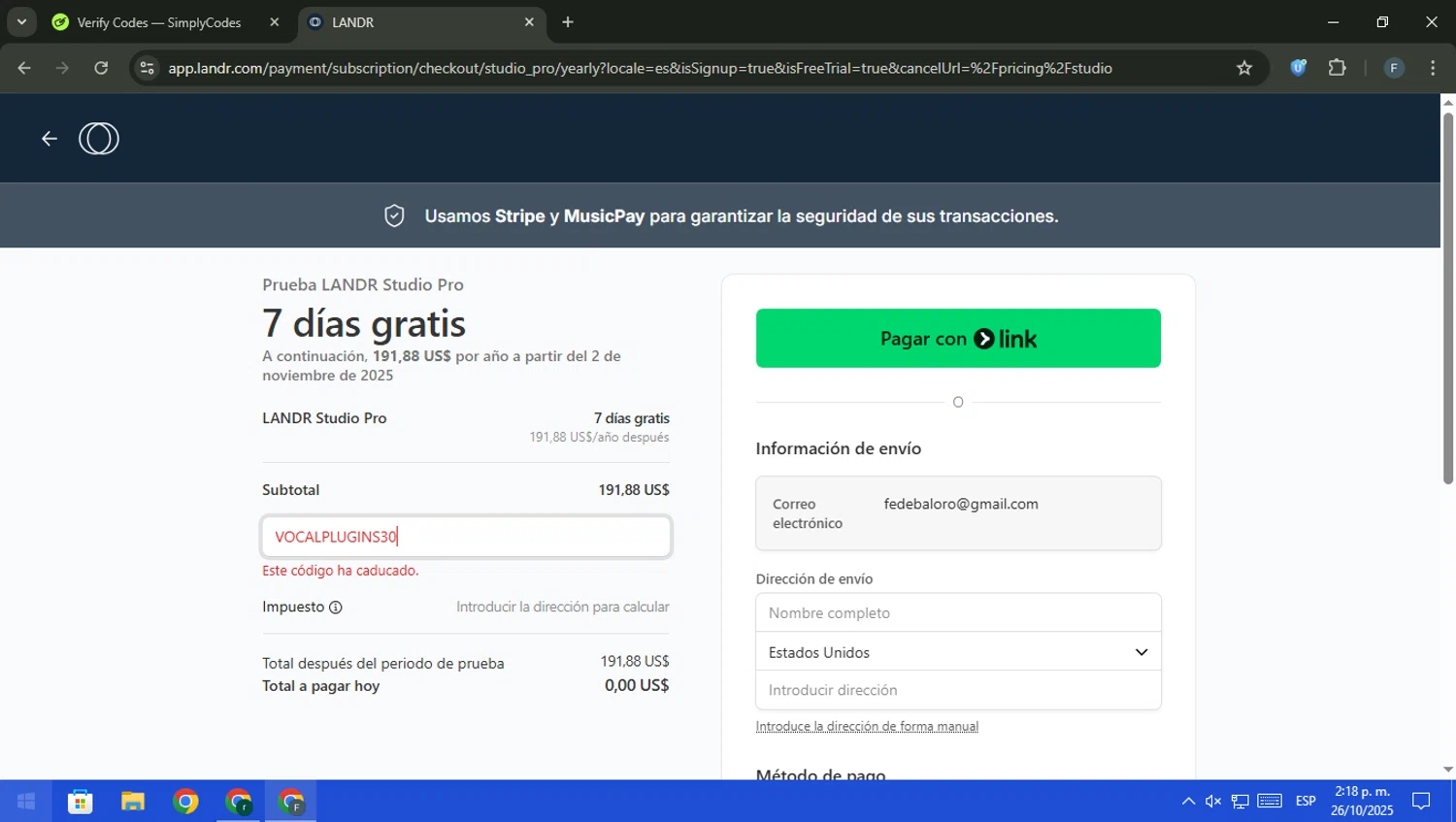
Task: Open a new browser tab
Action: [x=568, y=22]
